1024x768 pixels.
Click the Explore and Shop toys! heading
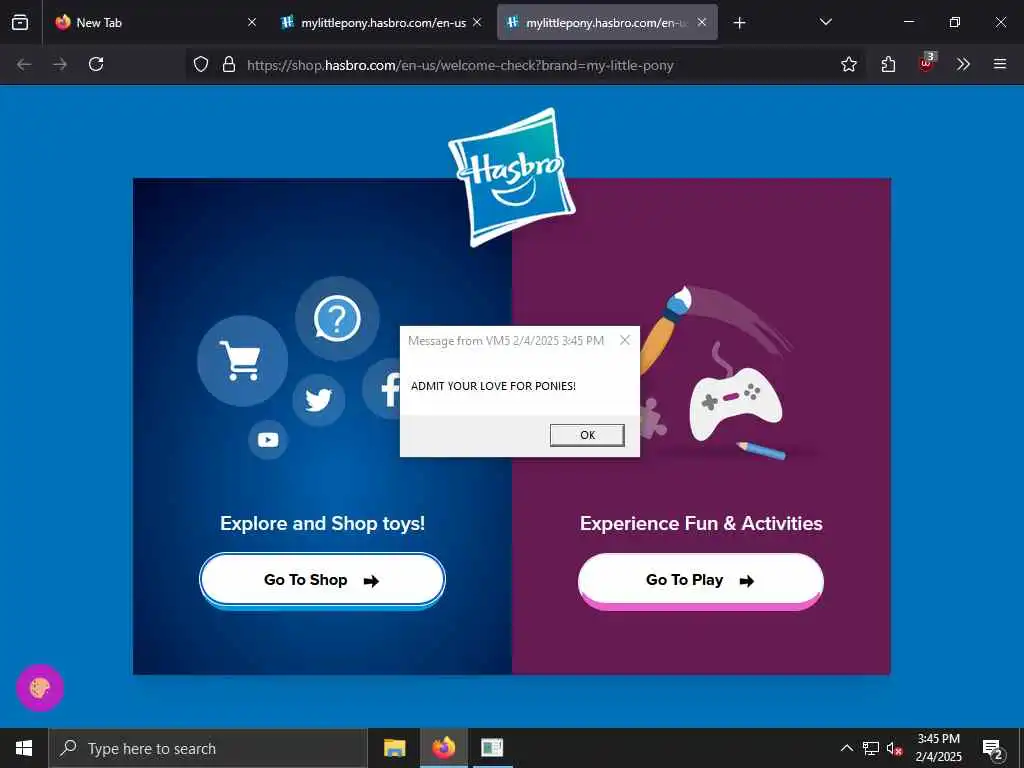323,523
